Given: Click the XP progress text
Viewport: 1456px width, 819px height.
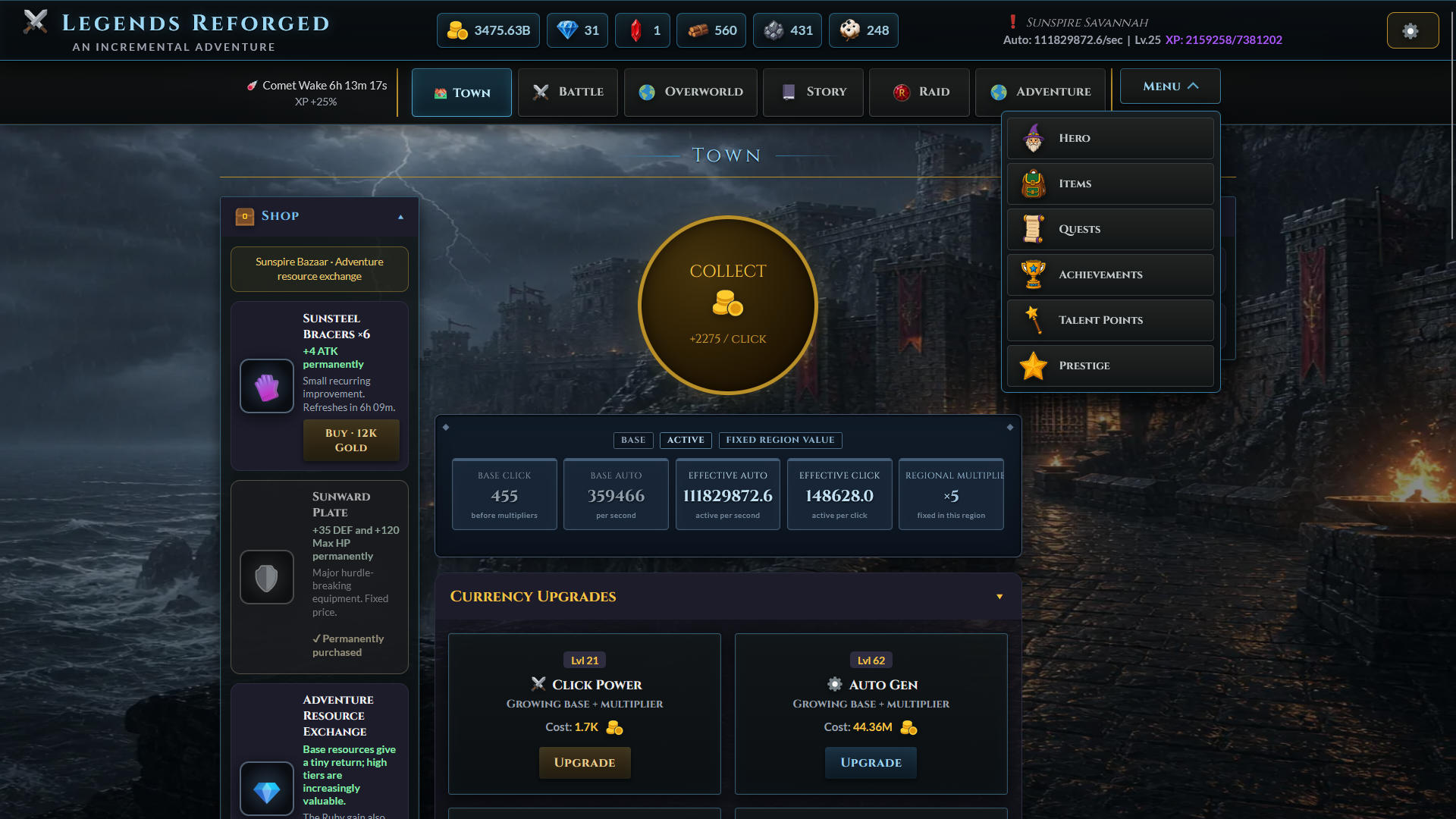Looking at the screenshot, I should 1224,40.
